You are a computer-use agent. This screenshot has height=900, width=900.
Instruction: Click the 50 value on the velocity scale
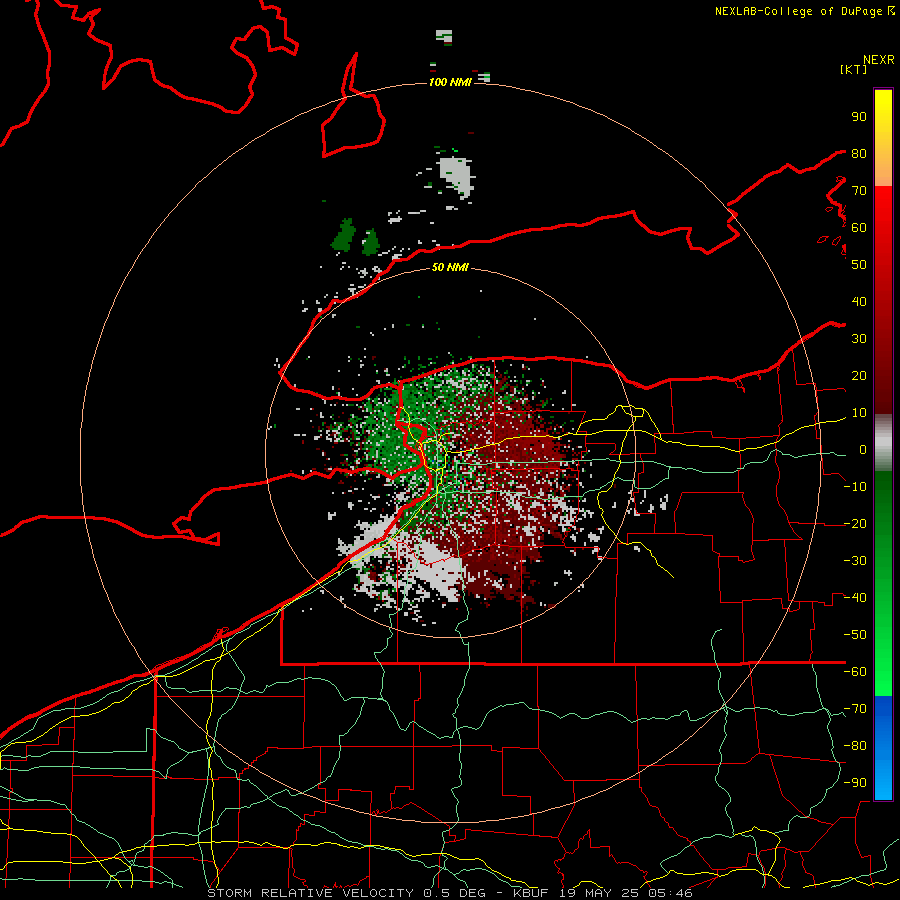coord(859,265)
